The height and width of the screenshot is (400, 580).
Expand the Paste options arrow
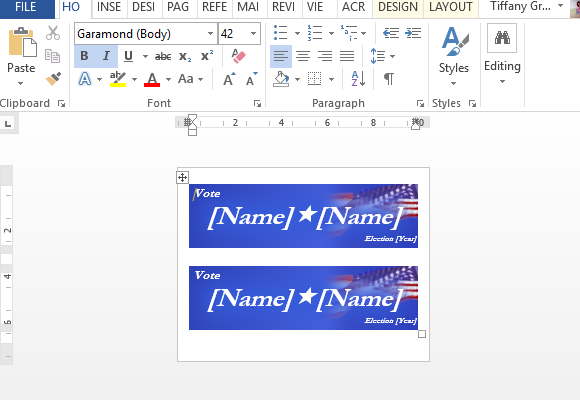[21, 84]
